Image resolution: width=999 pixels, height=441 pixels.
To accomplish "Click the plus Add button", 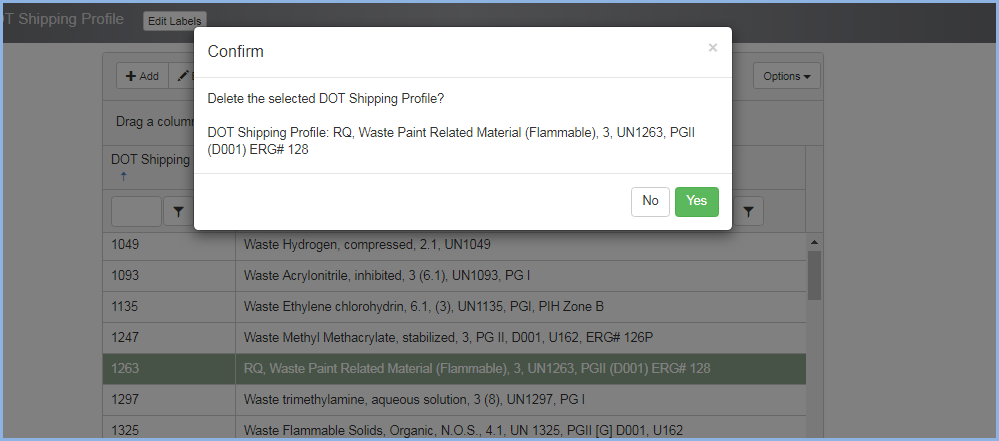I will pyautogui.click(x=142, y=76).
